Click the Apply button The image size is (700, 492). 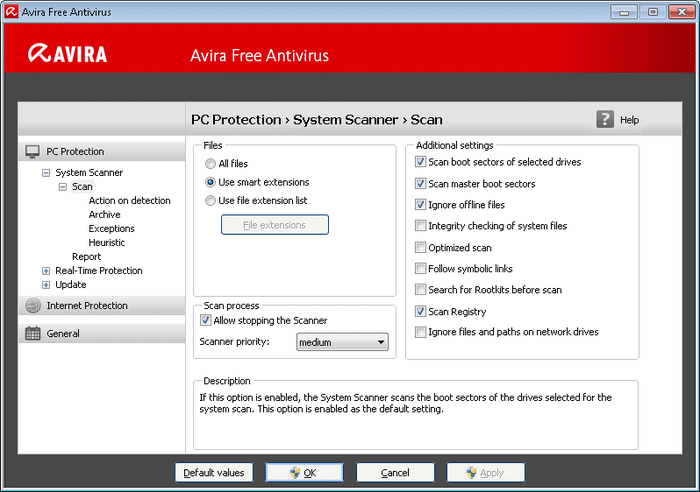pyautogui.click(x=486, y=472)
